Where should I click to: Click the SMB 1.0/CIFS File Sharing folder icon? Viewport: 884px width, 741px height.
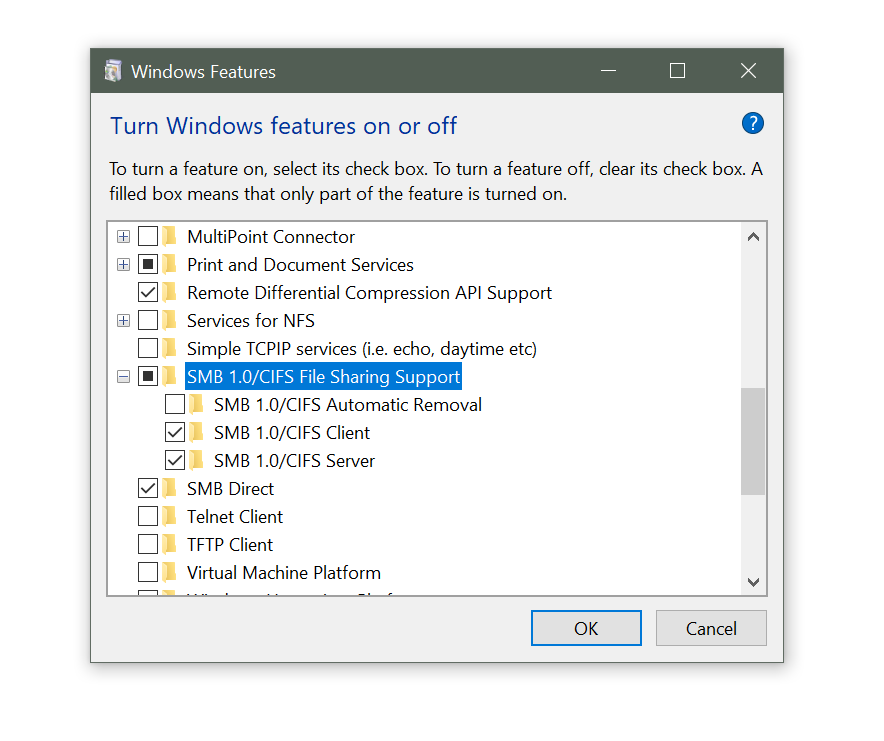[x=170, y=376]
